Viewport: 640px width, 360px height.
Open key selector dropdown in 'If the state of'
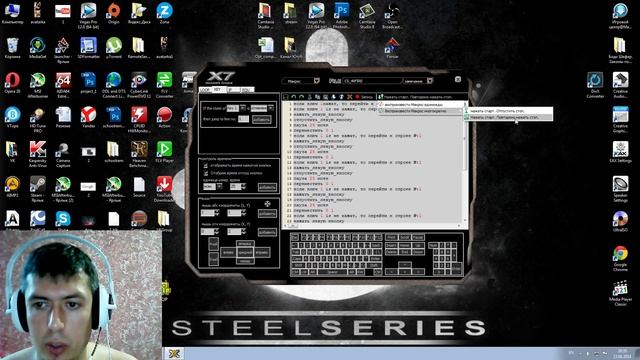243,108
